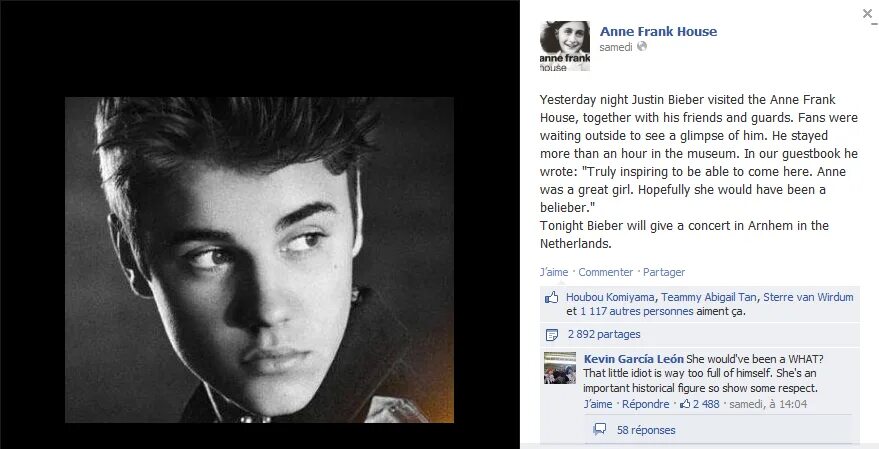Like the post with the J'aime link

554,272
